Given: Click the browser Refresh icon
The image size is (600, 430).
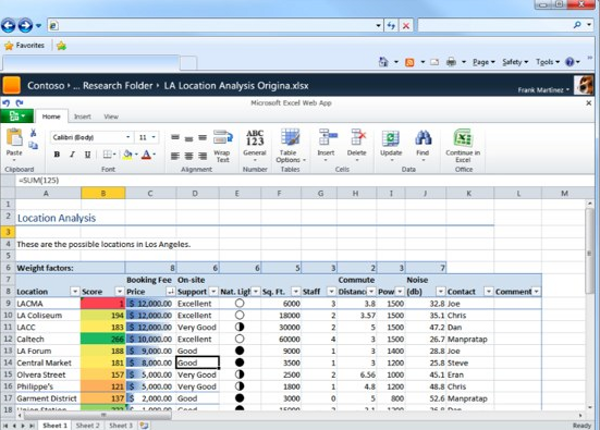Looking at the screenshot, I should click(x=391, y=26).
